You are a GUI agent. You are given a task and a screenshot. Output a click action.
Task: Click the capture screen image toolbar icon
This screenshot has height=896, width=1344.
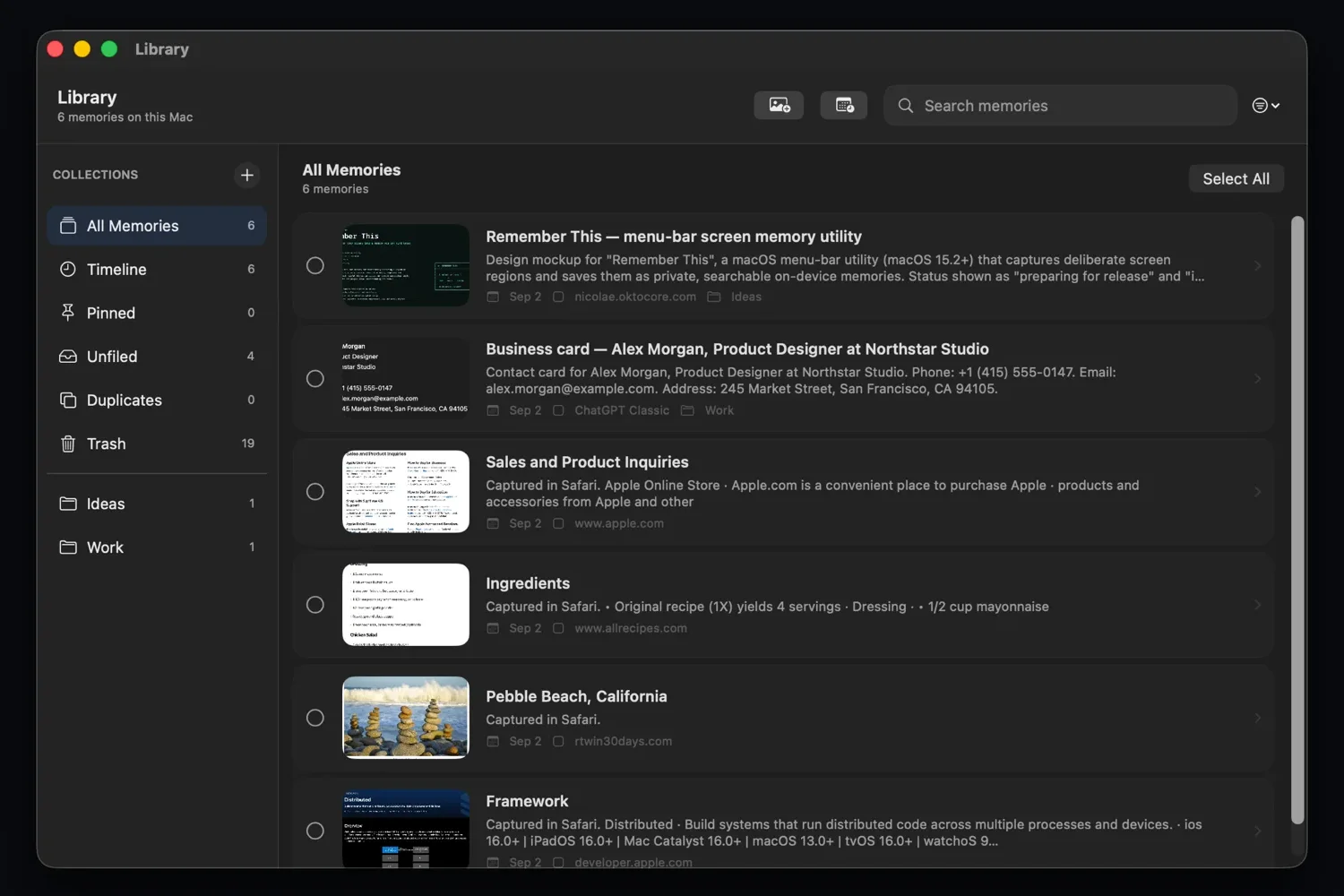[779, 106]
